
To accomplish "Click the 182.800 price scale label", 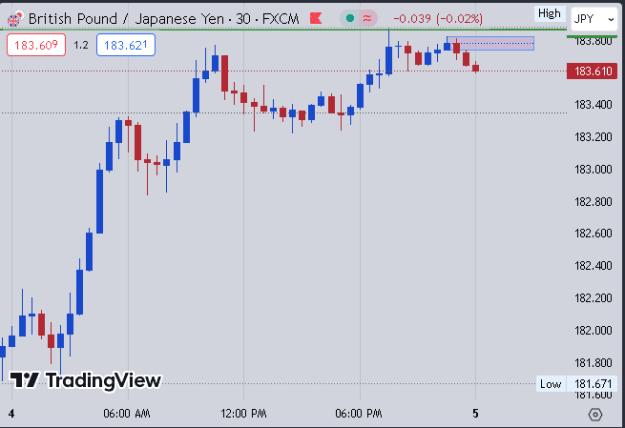I will [593, 202].
